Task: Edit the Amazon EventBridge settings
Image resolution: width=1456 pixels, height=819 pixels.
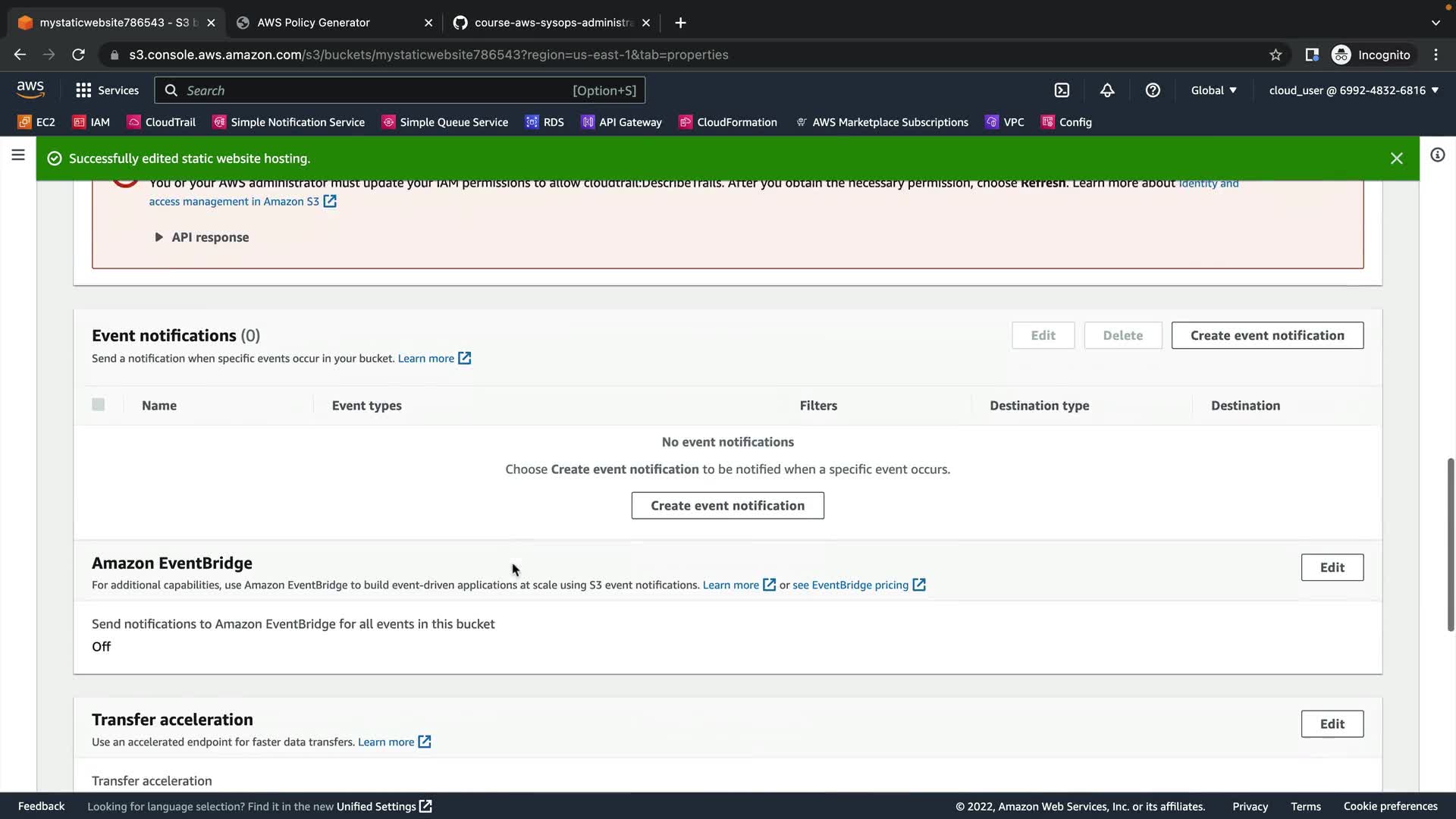Action: (x=1332, y=567)
